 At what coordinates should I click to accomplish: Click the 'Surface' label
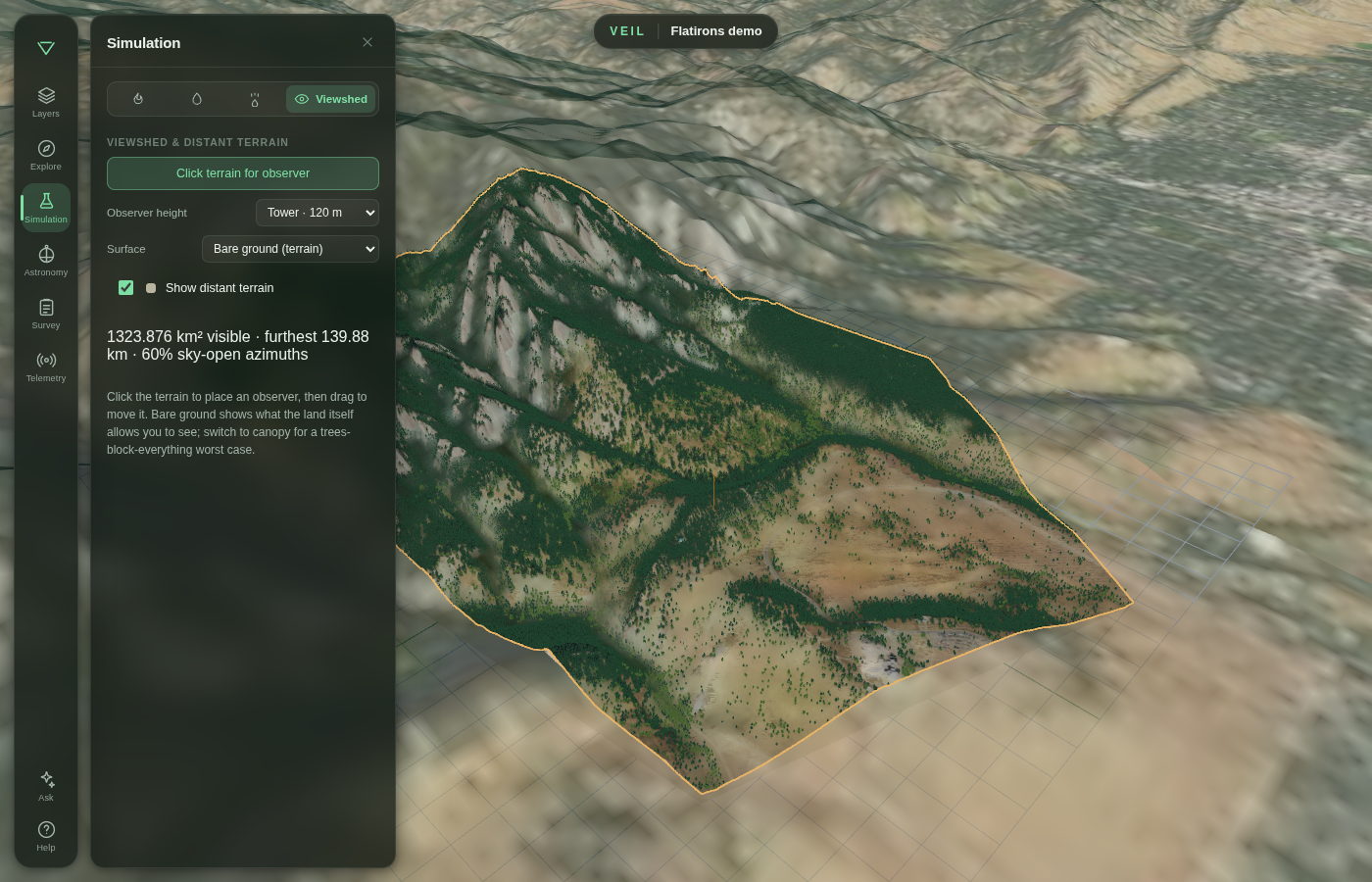126,249
